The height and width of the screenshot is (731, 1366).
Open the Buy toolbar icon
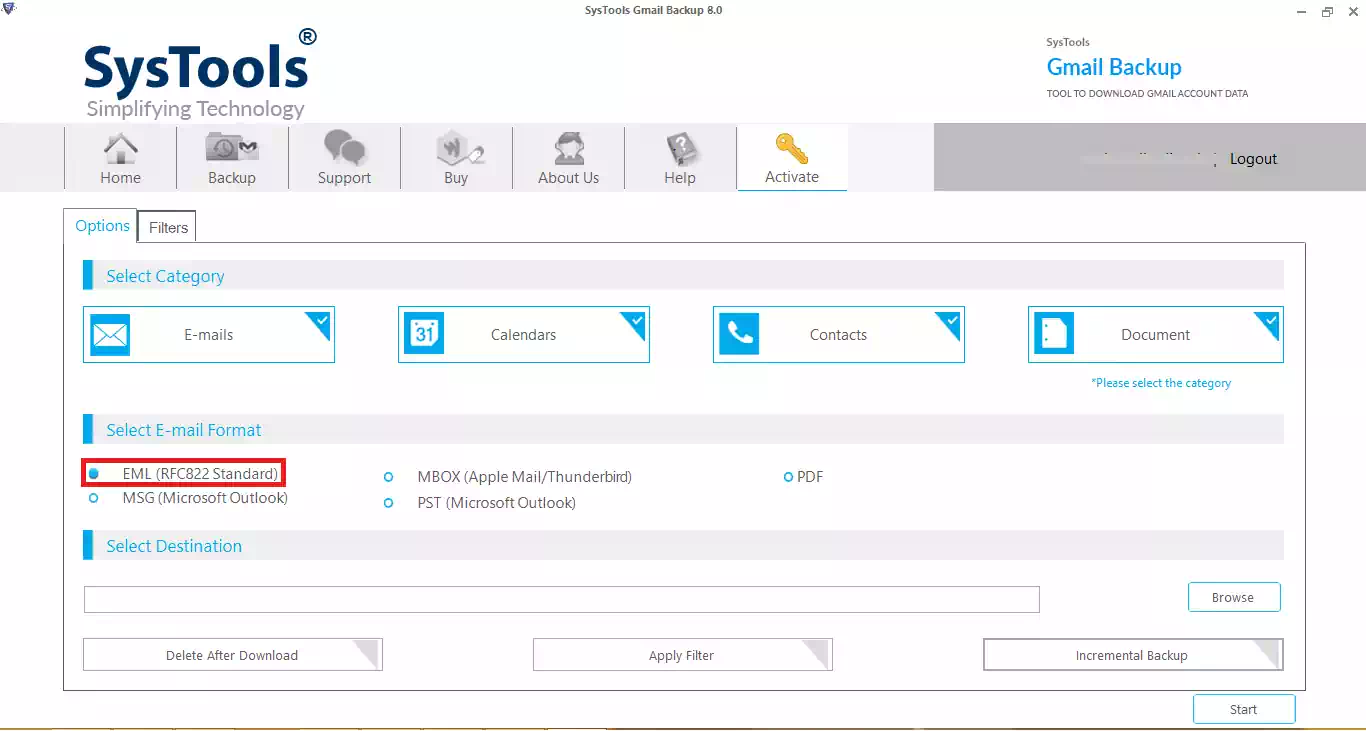(456, 158)
